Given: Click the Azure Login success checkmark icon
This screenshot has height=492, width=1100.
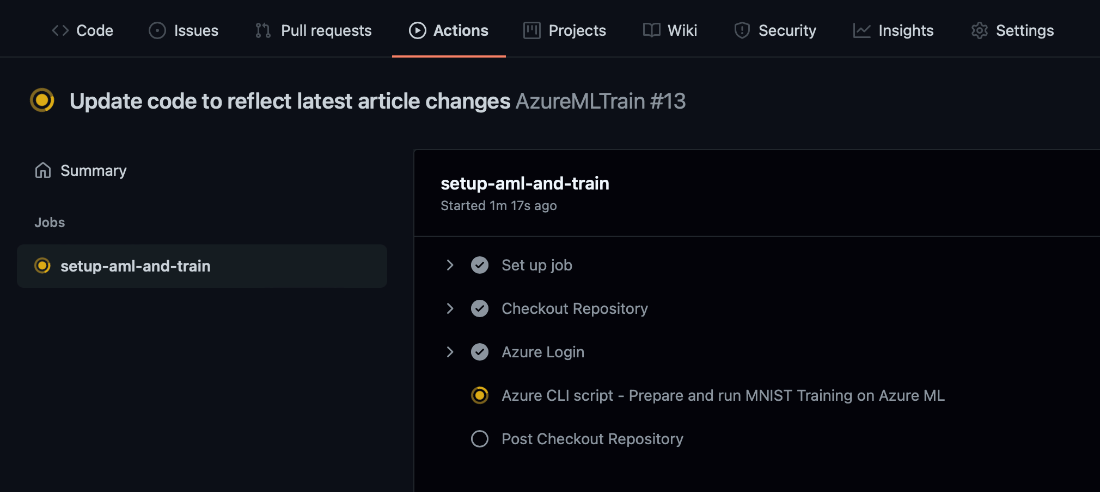Looking at the screenshot, I should [480, 352].
